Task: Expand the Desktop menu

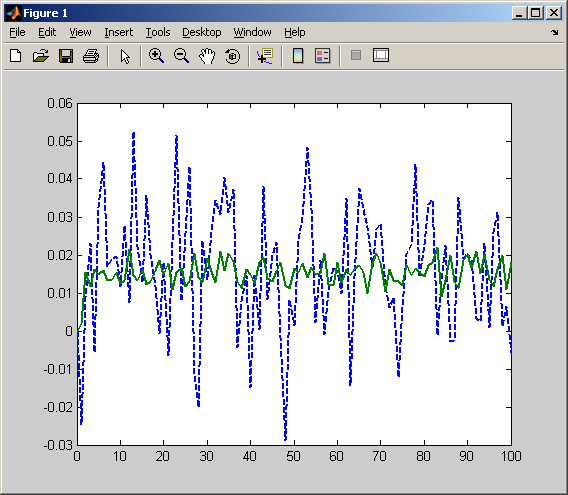Action: [201, 32]
